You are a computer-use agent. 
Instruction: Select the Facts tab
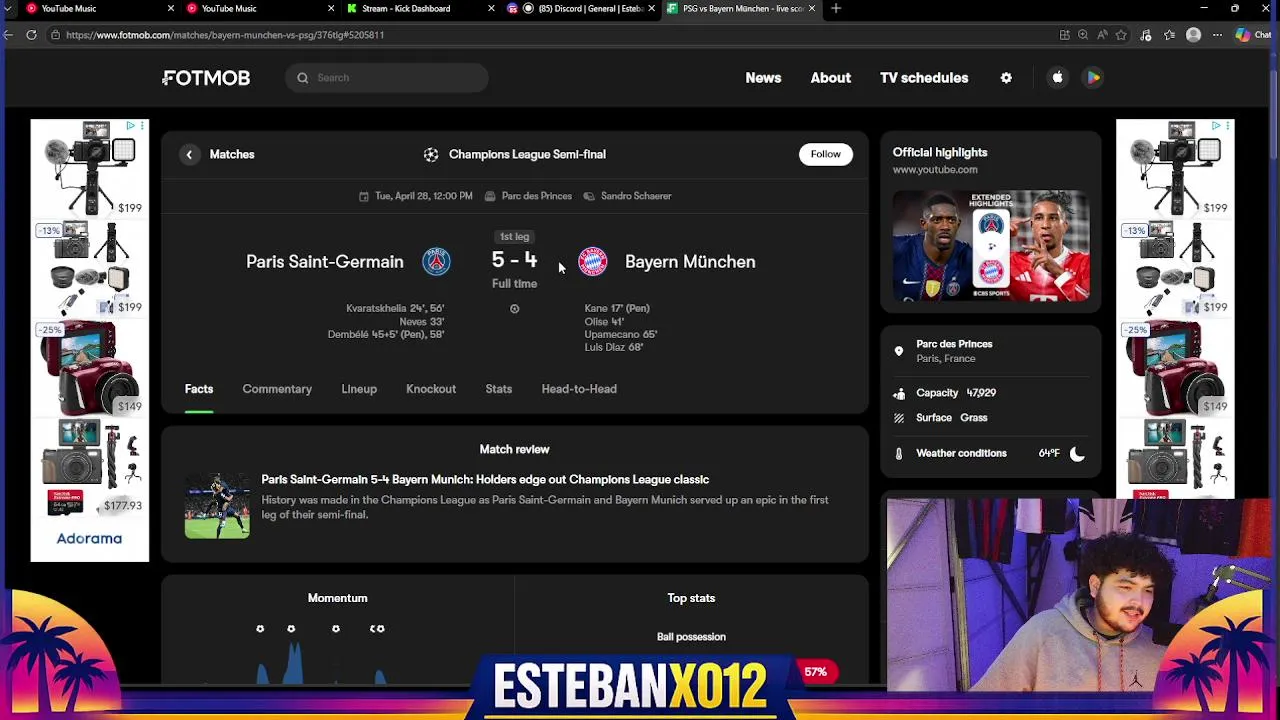tap(199, 389)
